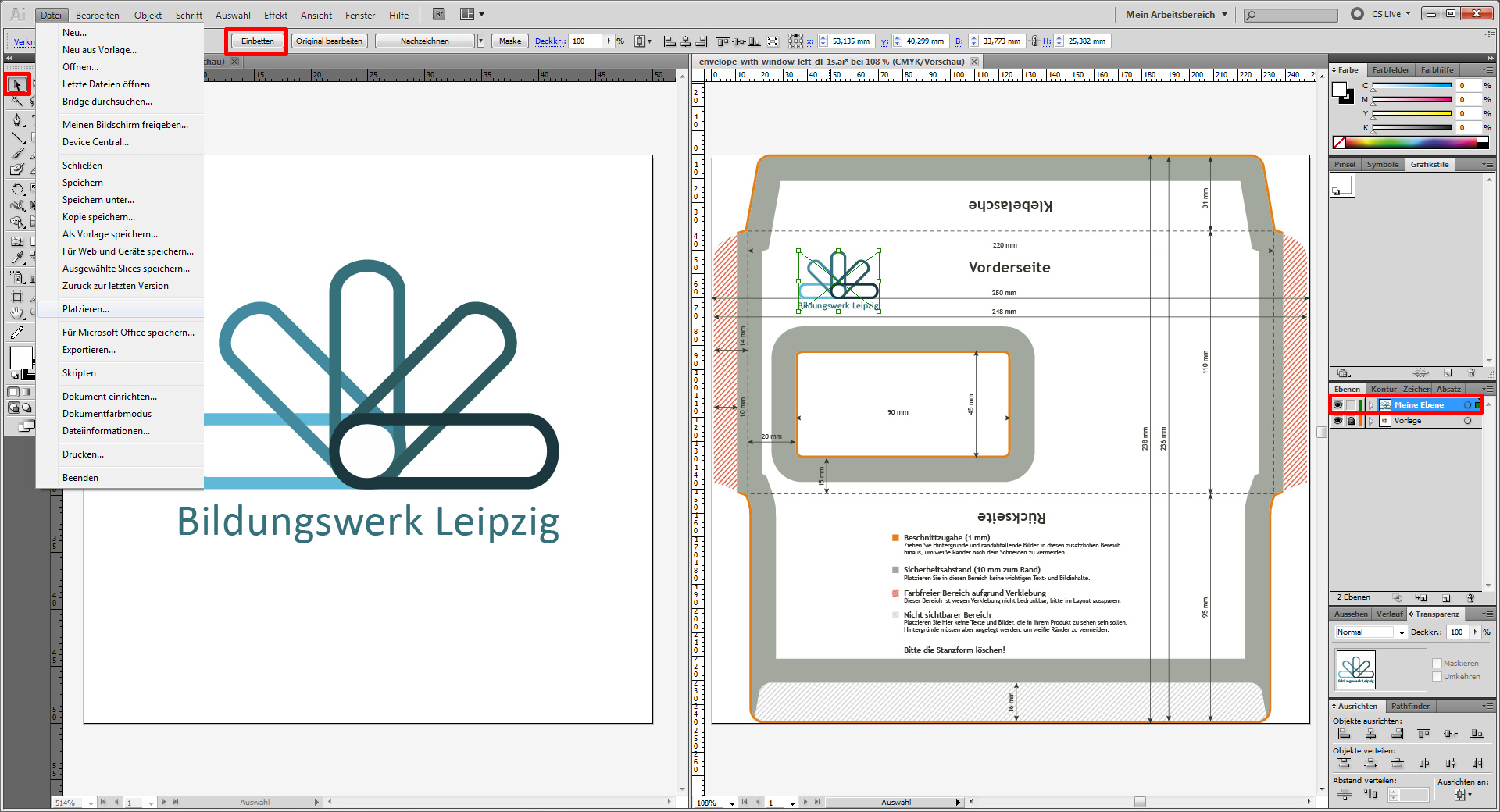Expand the Meine Ebene layer contents
The width and height of the screenshot is (1500, 812).
1370,405
